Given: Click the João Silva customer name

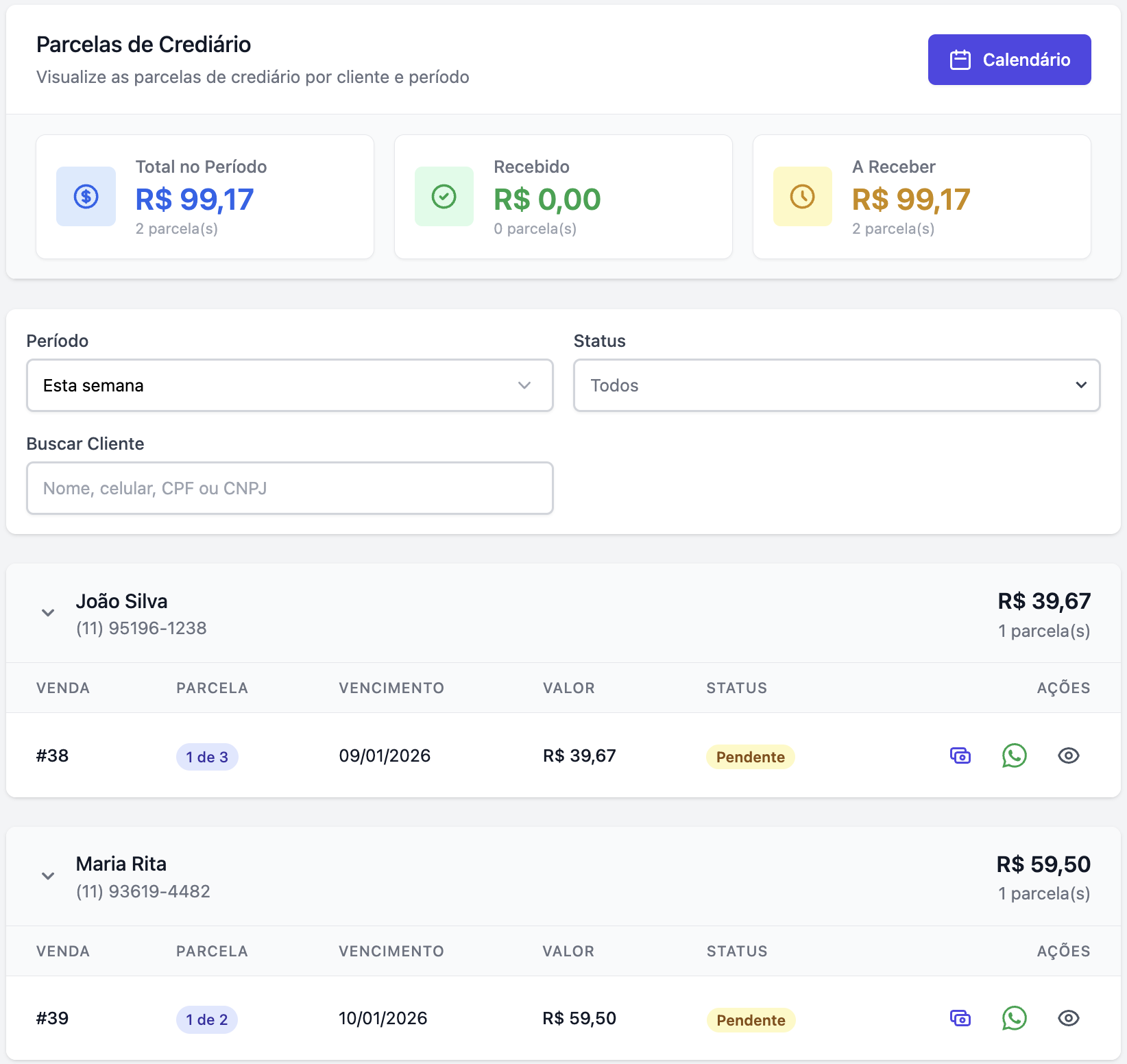Looking at the screenshot, I should (x=121, y=601).
